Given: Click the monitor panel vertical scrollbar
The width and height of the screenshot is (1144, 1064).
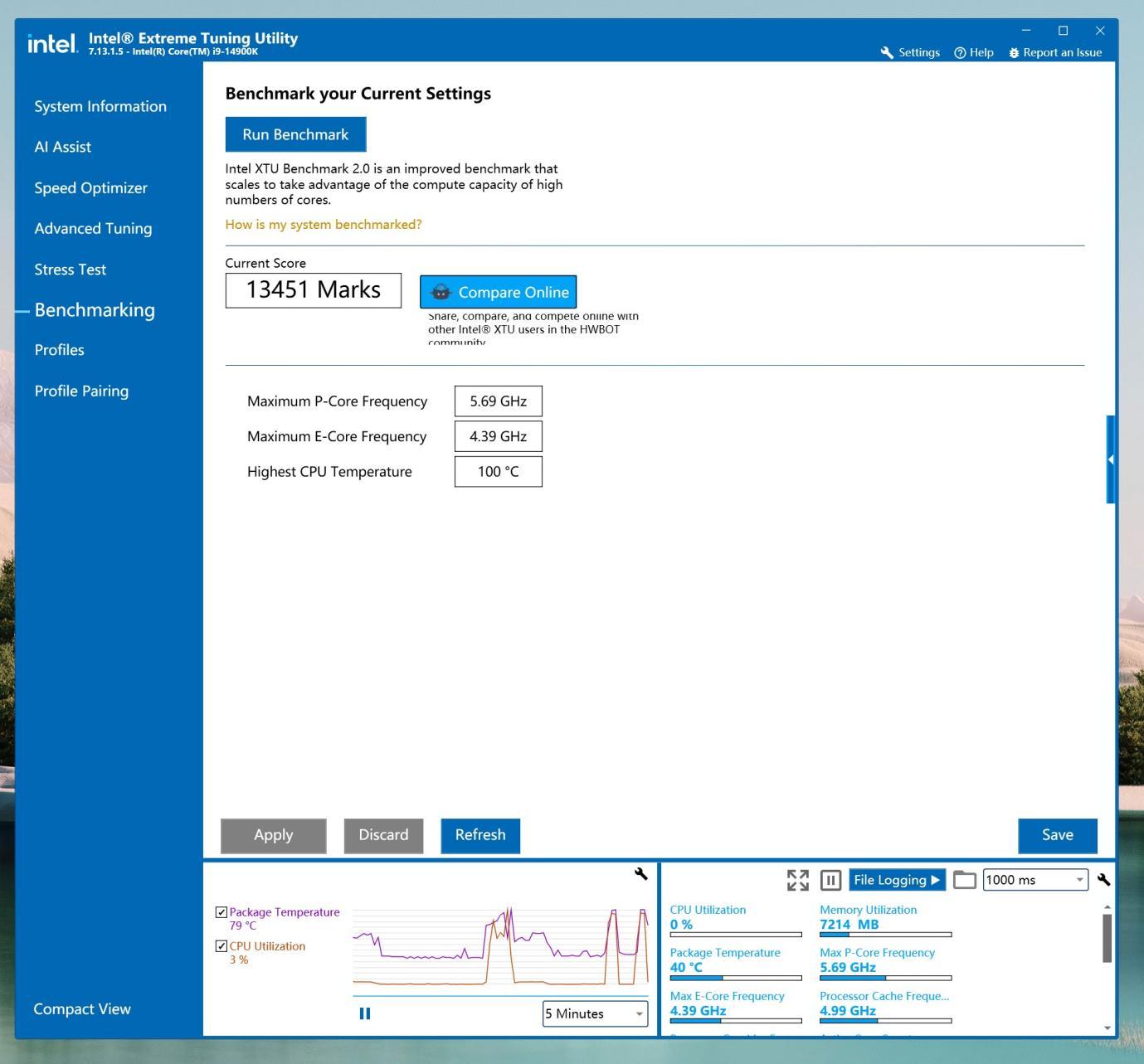Looking at the screenshot, I should click(x=1107, y=938).
